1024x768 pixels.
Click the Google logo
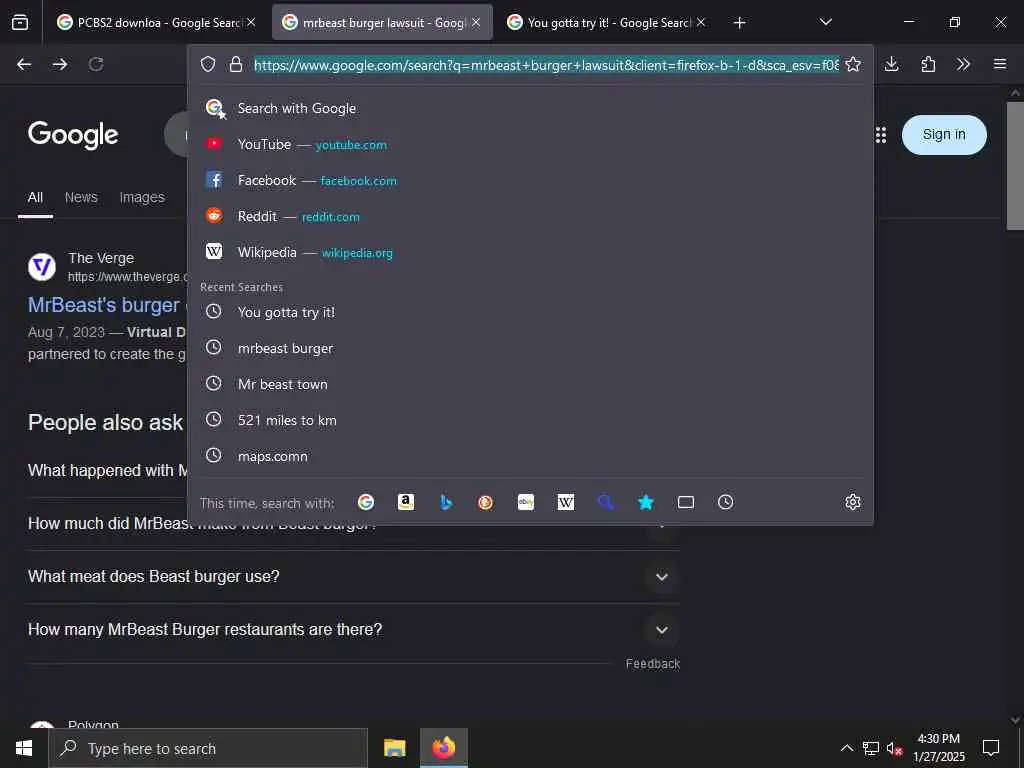coord(73,135)
